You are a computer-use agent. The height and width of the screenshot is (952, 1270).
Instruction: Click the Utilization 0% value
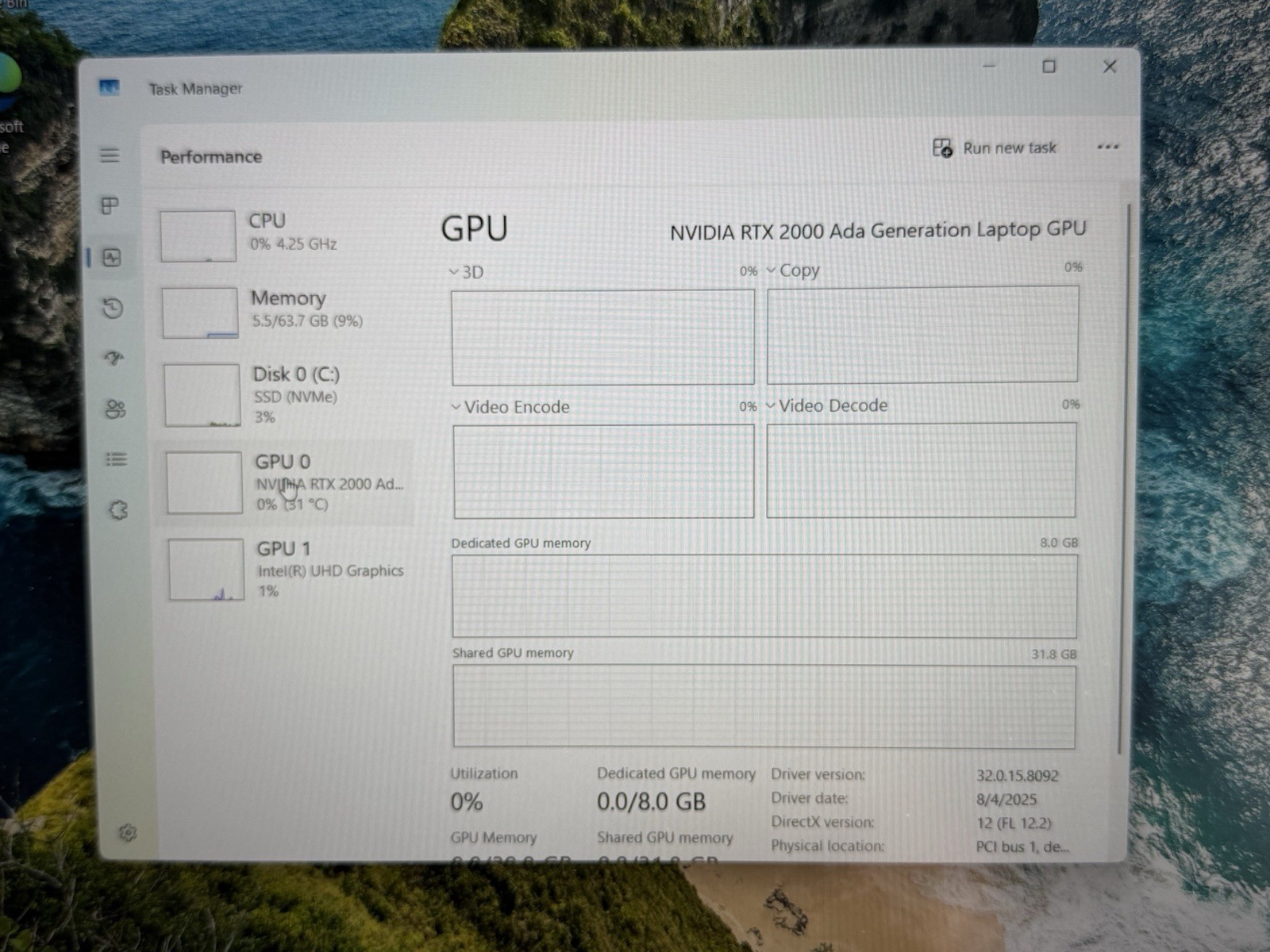(467, 802)
